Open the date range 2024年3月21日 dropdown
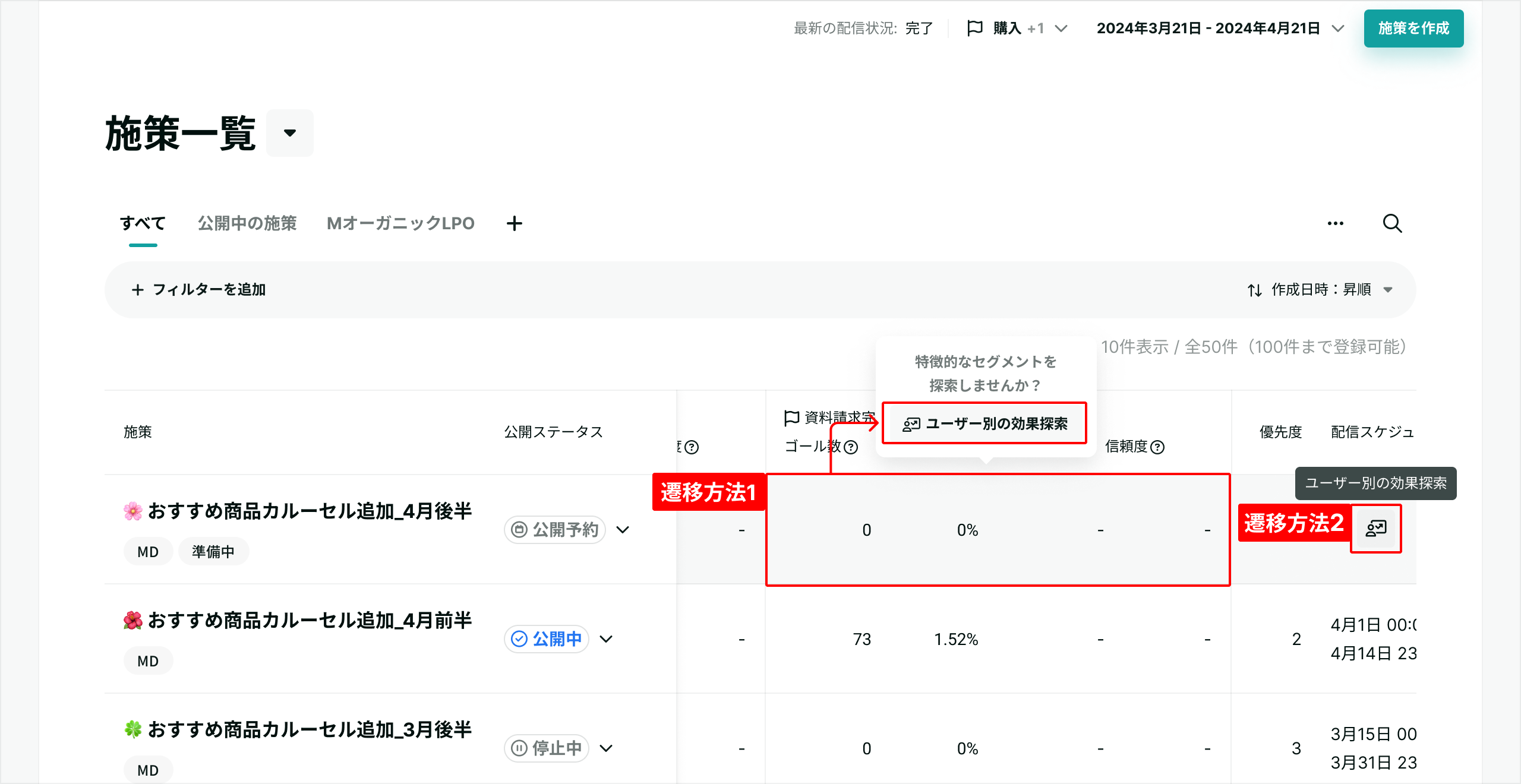 1220,28
